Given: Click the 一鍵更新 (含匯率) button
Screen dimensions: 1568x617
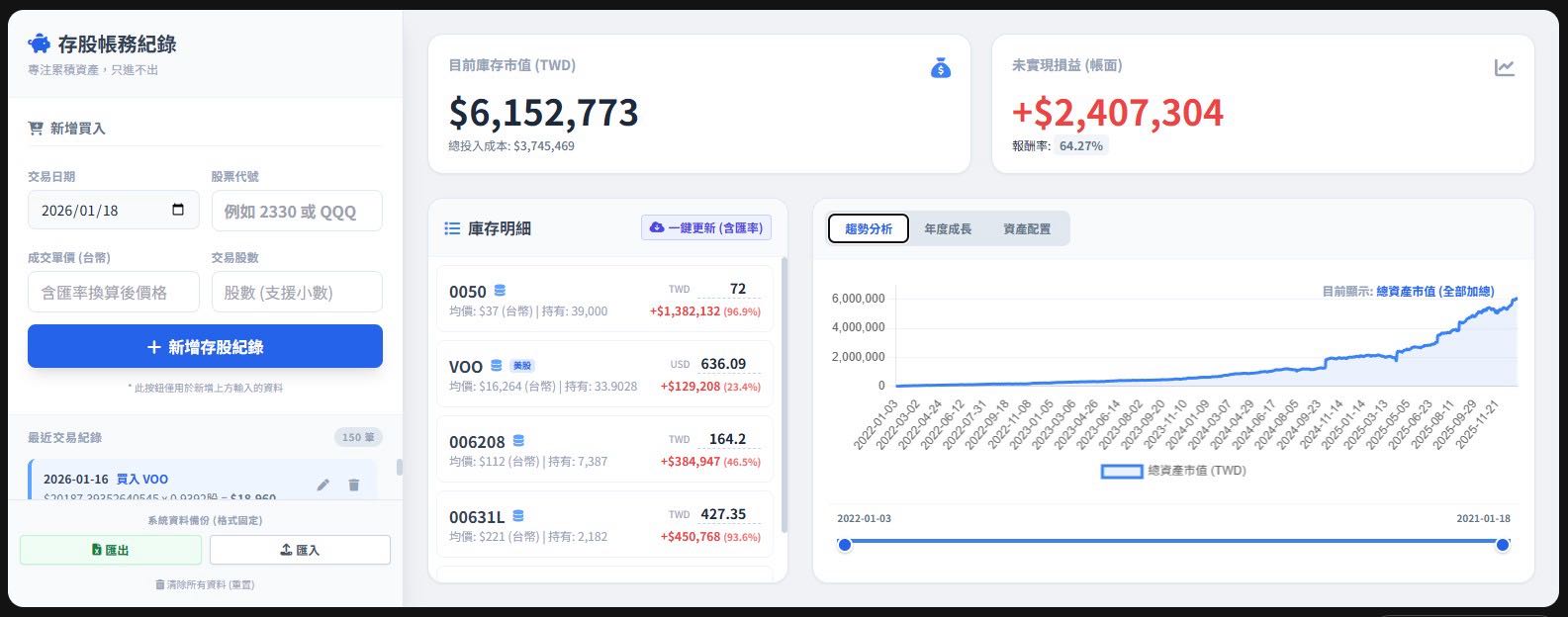Looking at the screenshot, I should [x=706, y=227].
